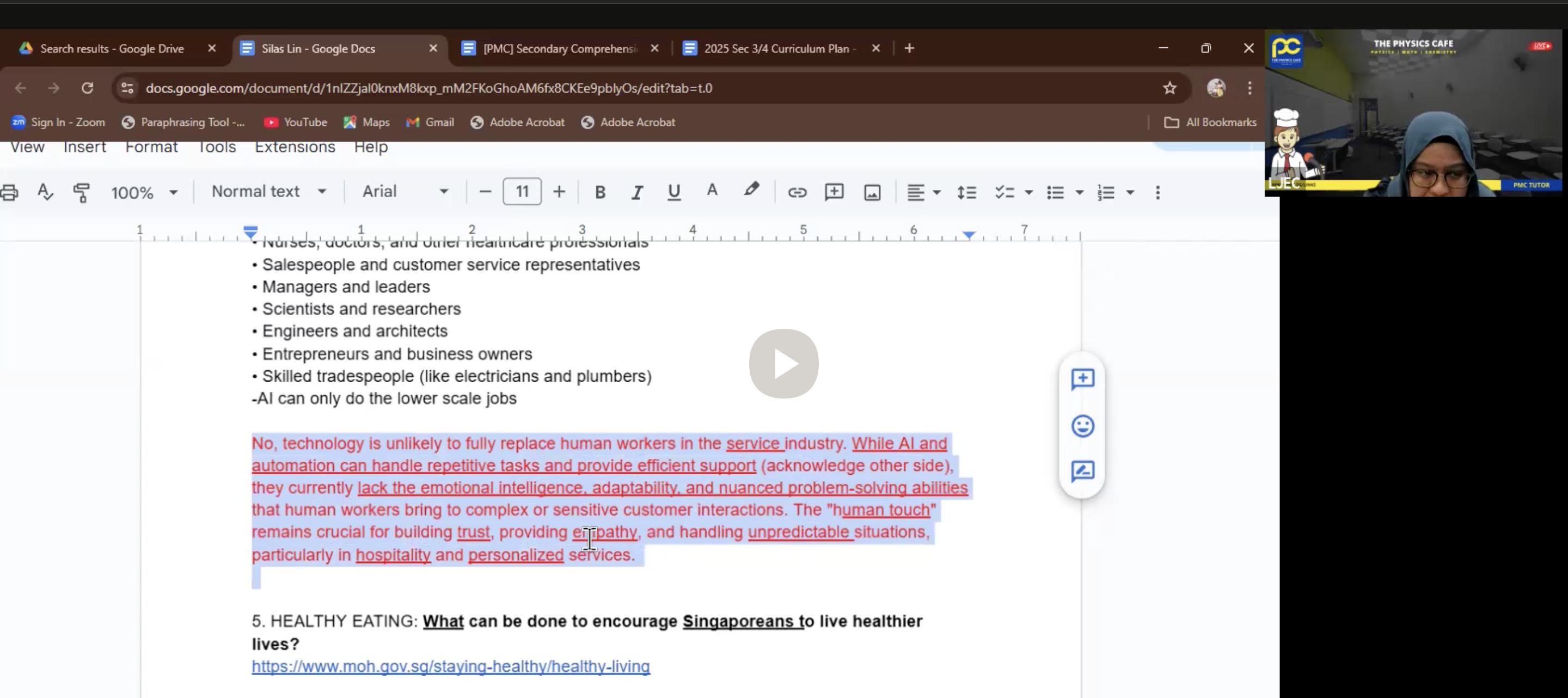Open the first Adobe Acrobat bookmark
1568x698 pixels.
[x=517, y=123]
